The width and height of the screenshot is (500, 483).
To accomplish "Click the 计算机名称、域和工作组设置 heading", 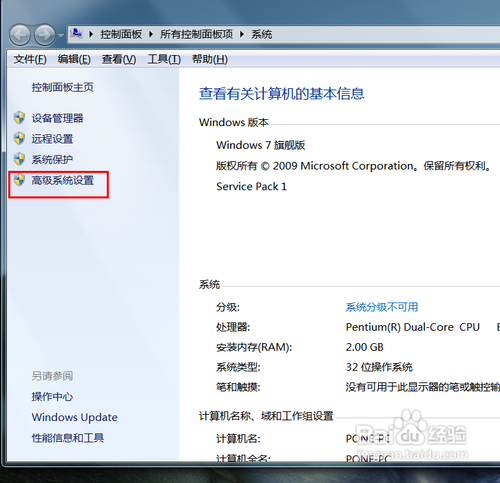I will [266, 416].
